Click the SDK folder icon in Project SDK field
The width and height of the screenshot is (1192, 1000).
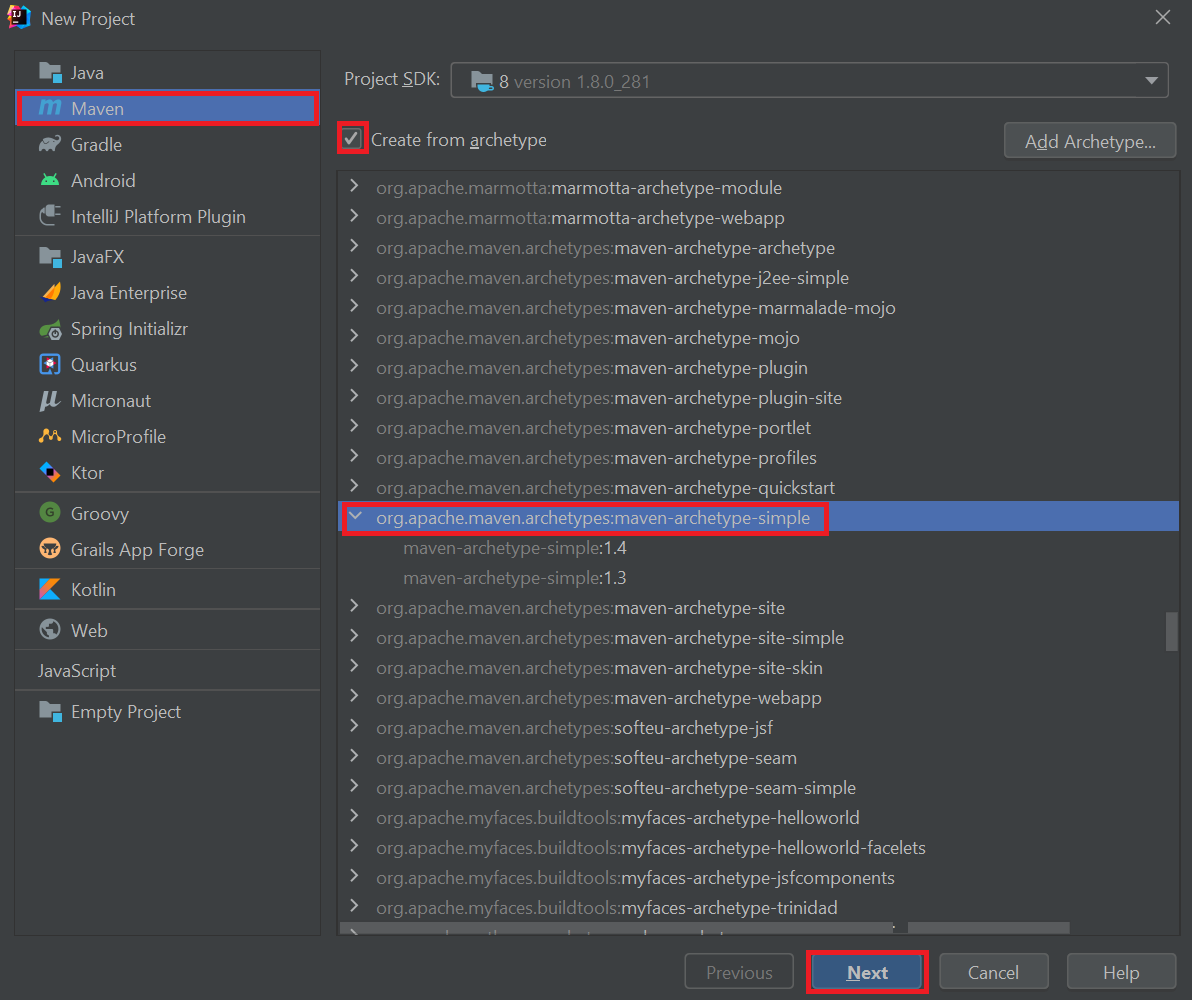pyautogui.click(x=482, y=81)
